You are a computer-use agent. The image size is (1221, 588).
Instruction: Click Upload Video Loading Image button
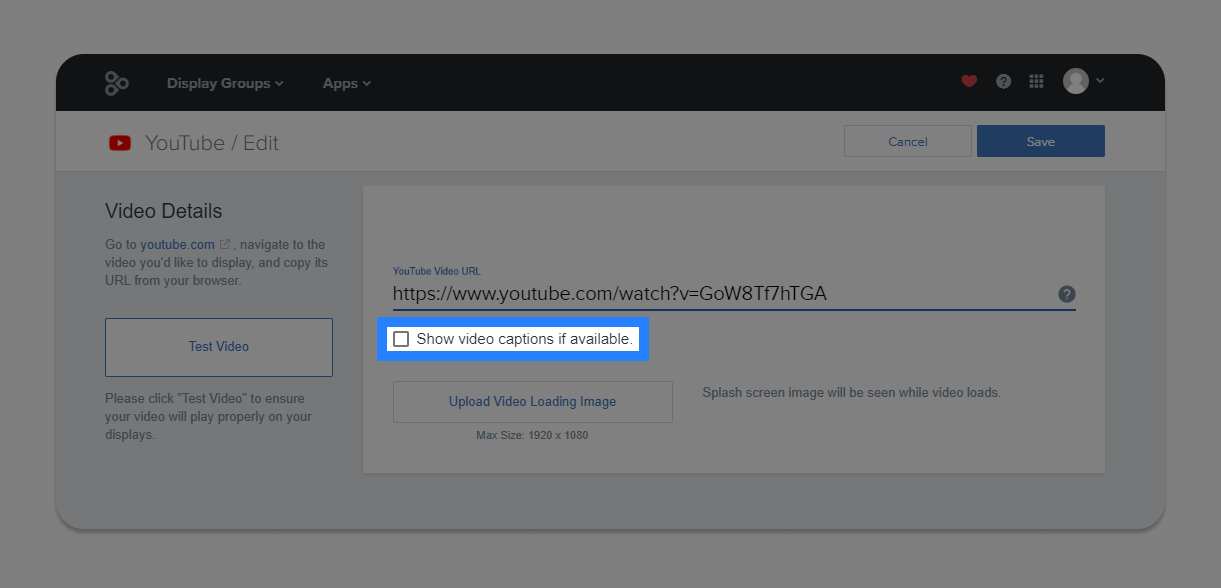click(x=533, y=402)
